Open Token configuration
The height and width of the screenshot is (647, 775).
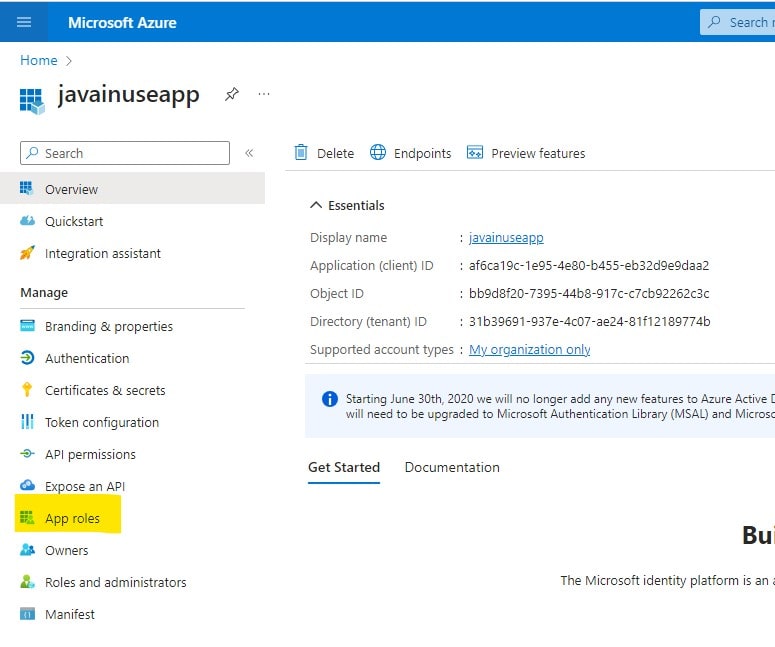pos(102,423)
